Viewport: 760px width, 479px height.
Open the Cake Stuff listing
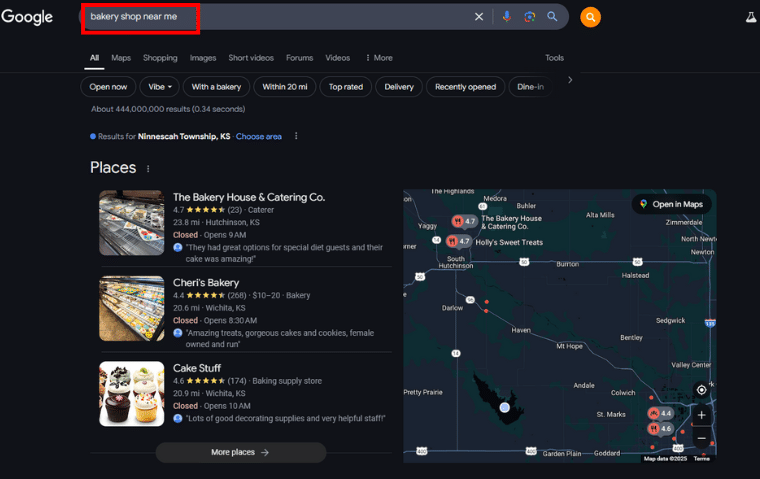click(197, 368)
